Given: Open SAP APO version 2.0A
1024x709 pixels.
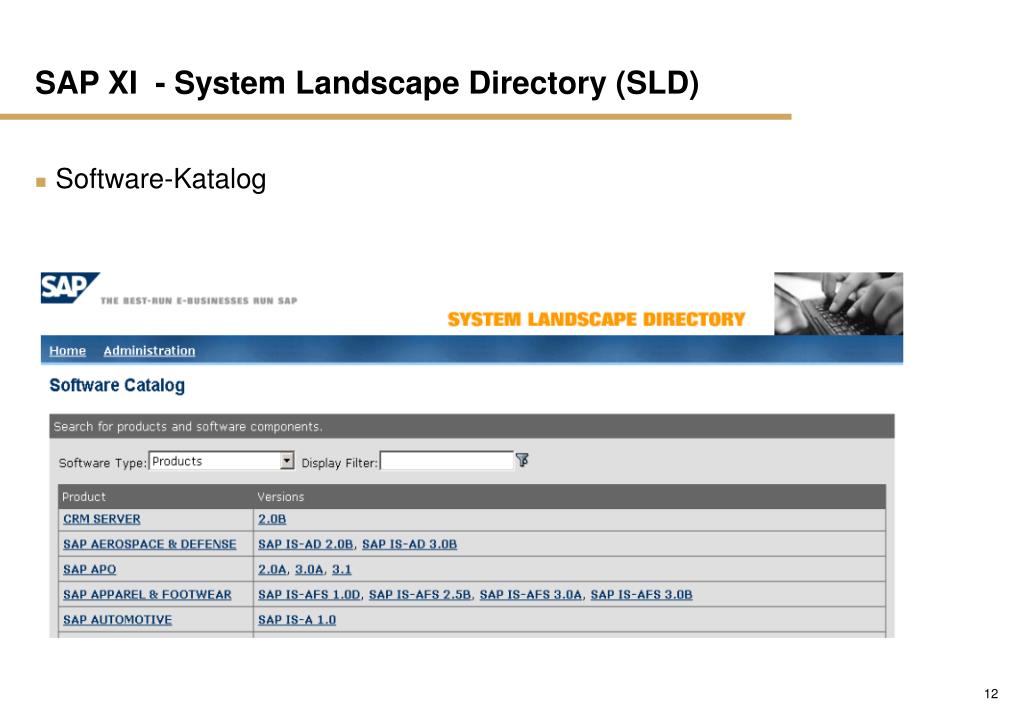Looking at the screenshot, I should pos(272,569).
